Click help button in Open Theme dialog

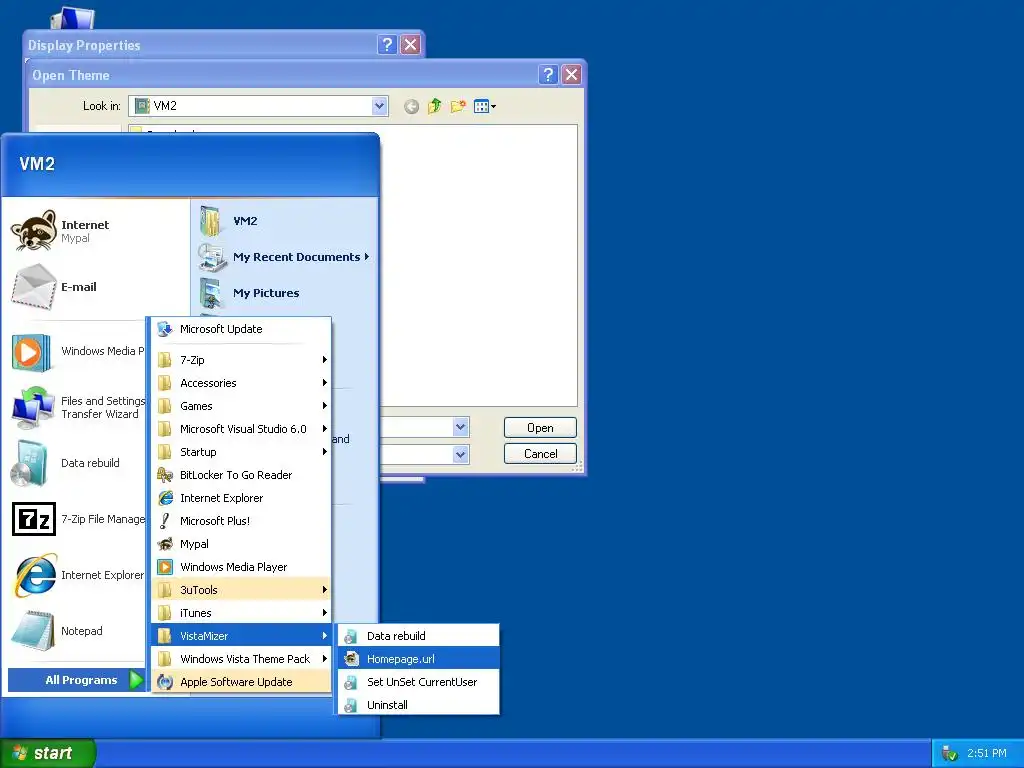pyautogui.click(x=549, y=75)
